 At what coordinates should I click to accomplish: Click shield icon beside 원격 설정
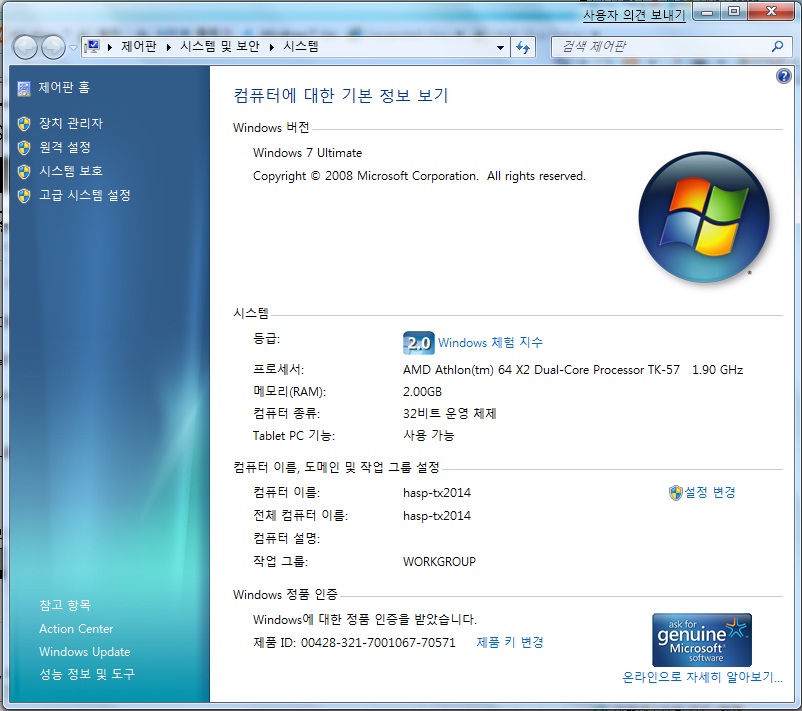[x=24, y=147]
